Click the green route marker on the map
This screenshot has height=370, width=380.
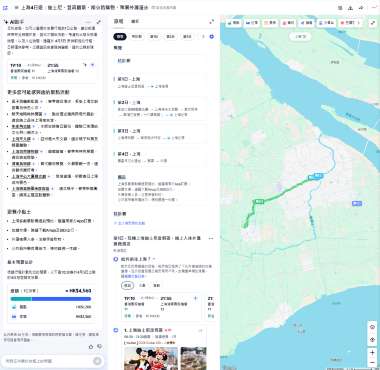[x=259, y=201]
